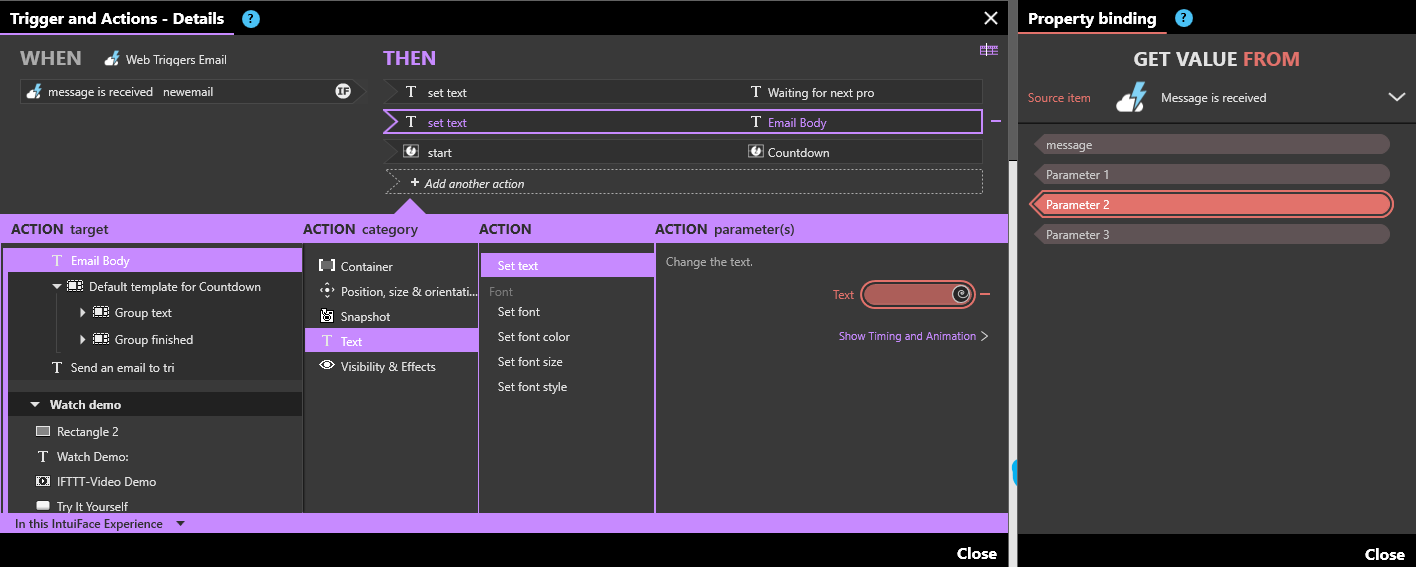Click the Position, size & orientation icon

(326, 291)
